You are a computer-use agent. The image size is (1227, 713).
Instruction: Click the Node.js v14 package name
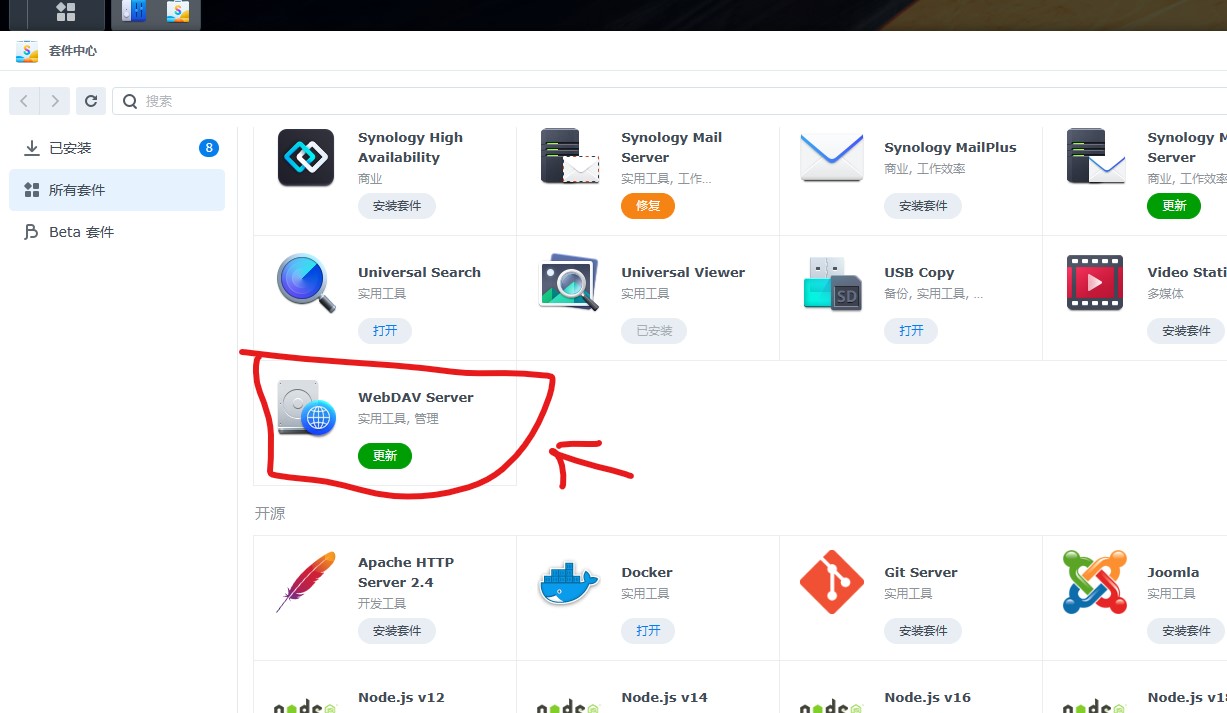click(x=665, y=698)
